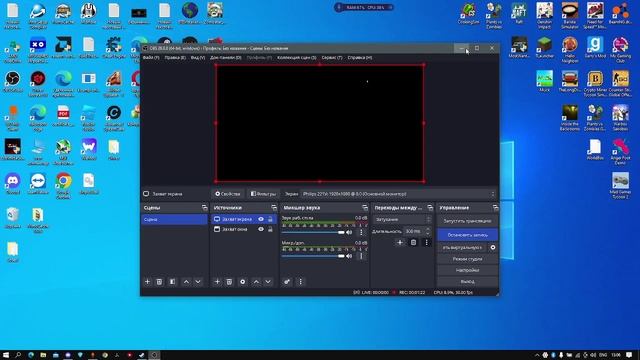
Task: Start the virtual camera button
Action: coord(462,247)
